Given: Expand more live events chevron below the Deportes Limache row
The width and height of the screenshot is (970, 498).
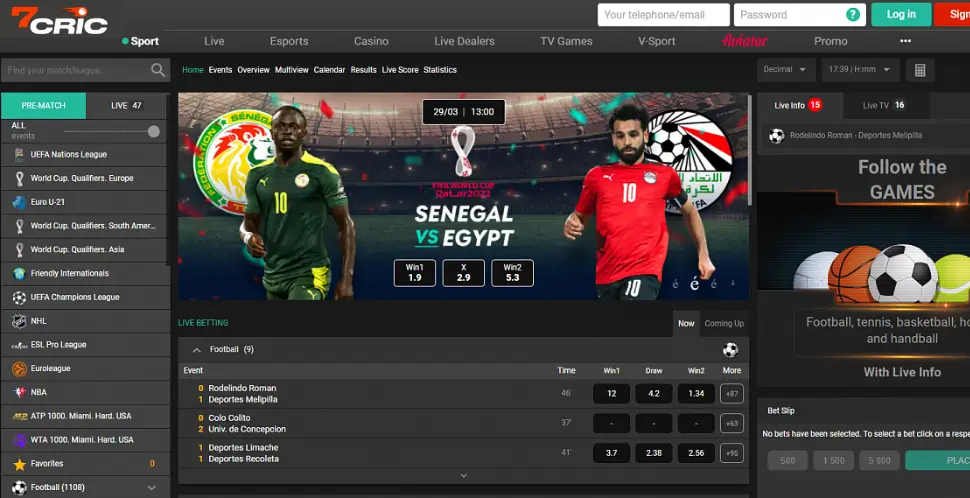Looking at the screenshot, I should coord(463,476).
